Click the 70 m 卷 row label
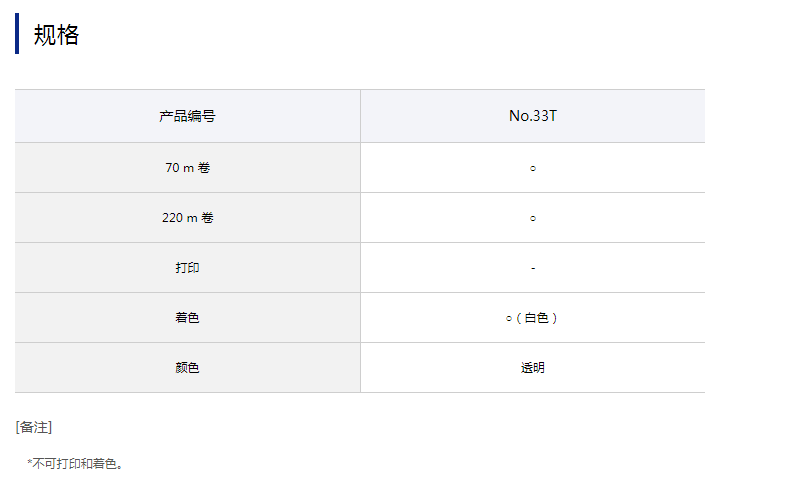 point(187,168)
